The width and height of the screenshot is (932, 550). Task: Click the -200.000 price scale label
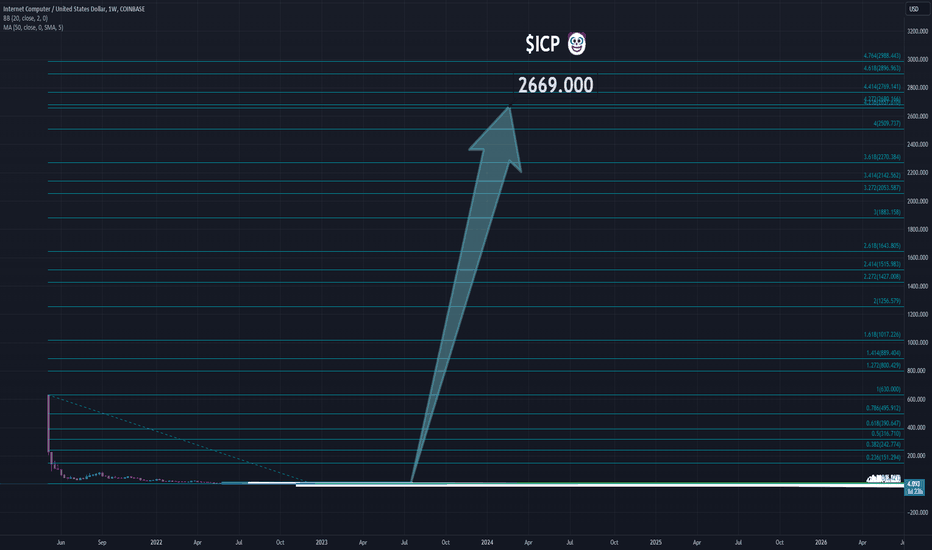pos(917,513)
